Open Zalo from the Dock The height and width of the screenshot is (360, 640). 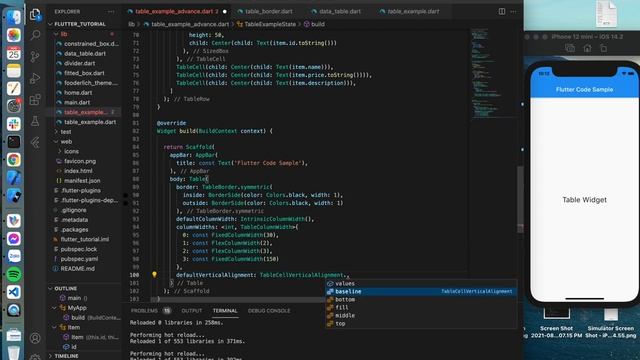click(x=13, y=256)
